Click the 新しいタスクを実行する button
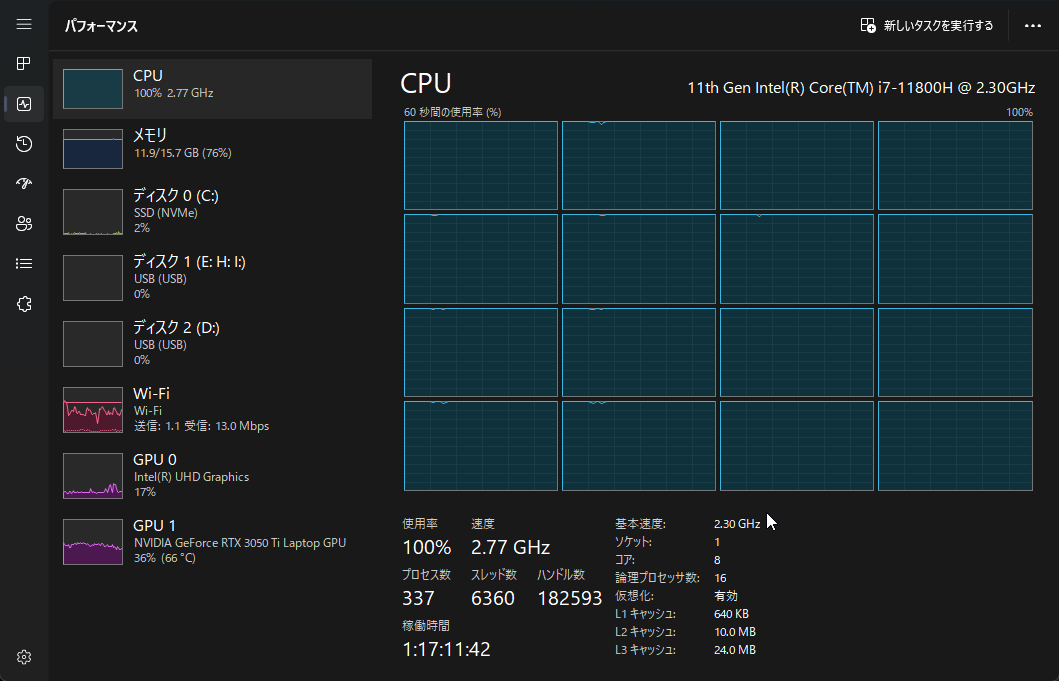1059x681 pixels. pos(927,26)
